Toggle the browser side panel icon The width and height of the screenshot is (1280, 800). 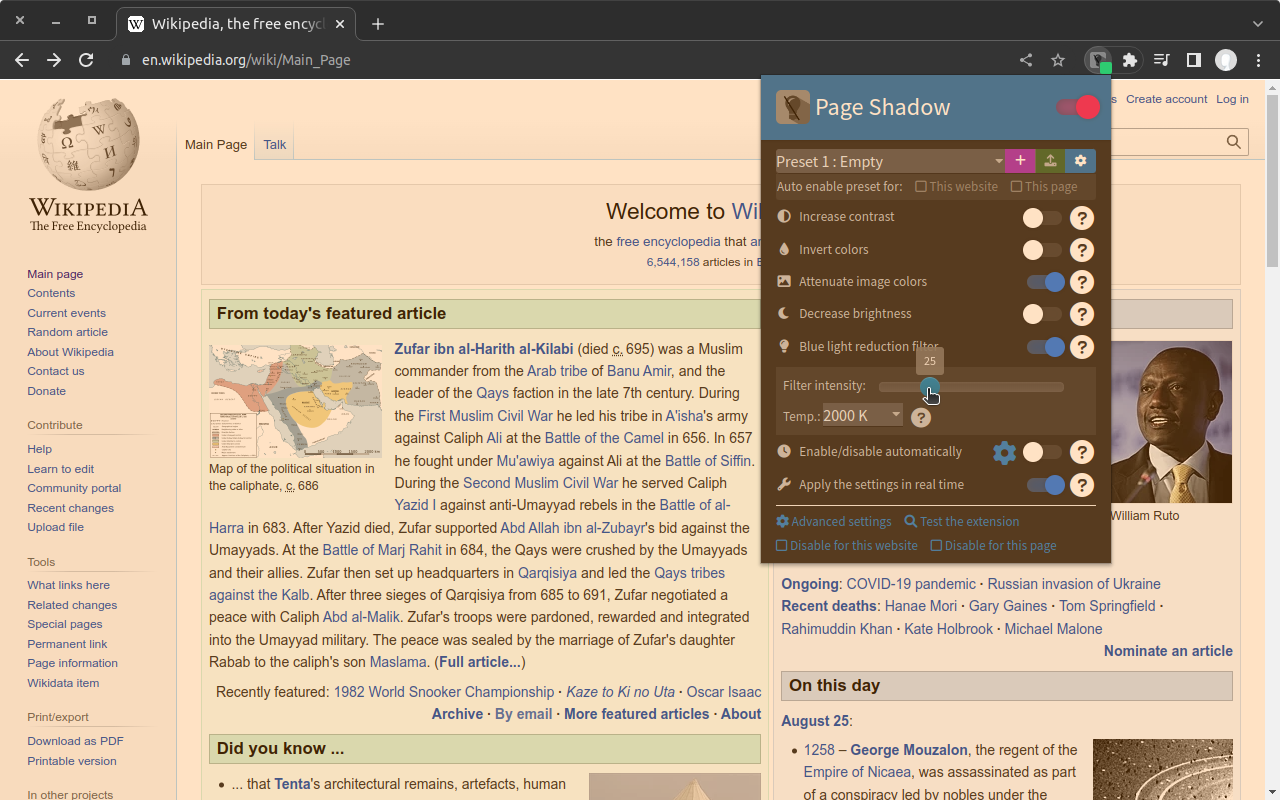[1193, 60]
